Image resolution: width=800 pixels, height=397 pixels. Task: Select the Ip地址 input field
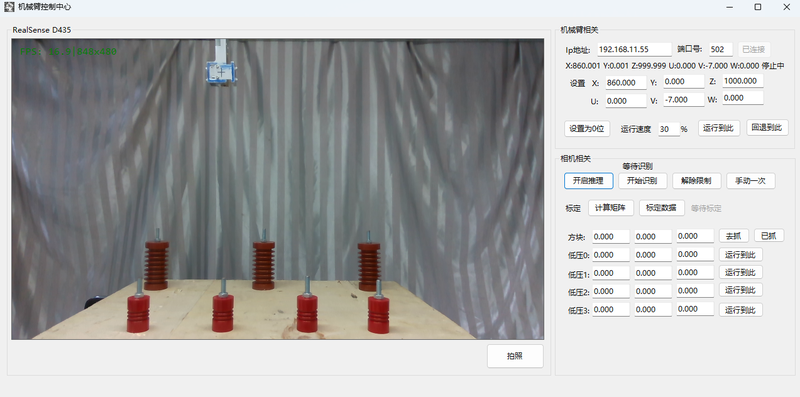coord(634,49)
